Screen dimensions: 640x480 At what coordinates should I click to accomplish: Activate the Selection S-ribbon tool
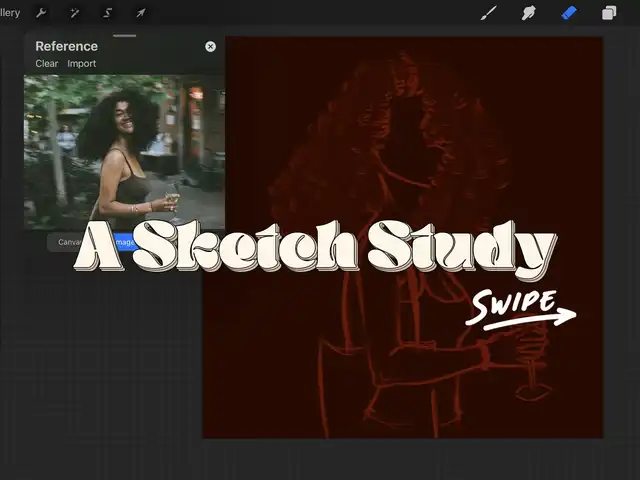click(108, 13)
